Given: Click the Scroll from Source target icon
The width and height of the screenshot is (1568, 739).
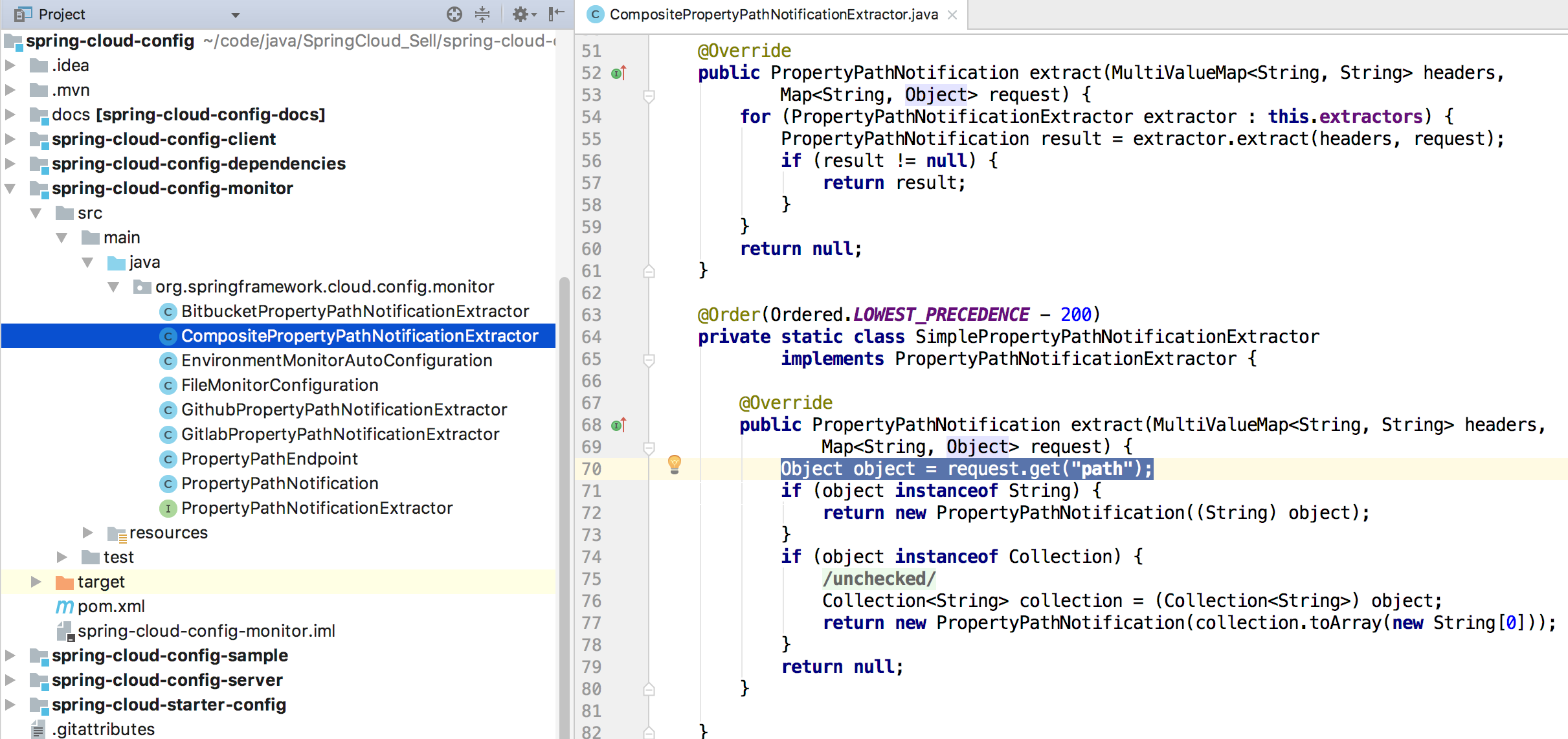Looking at the screenshot, I should point(454,14).
